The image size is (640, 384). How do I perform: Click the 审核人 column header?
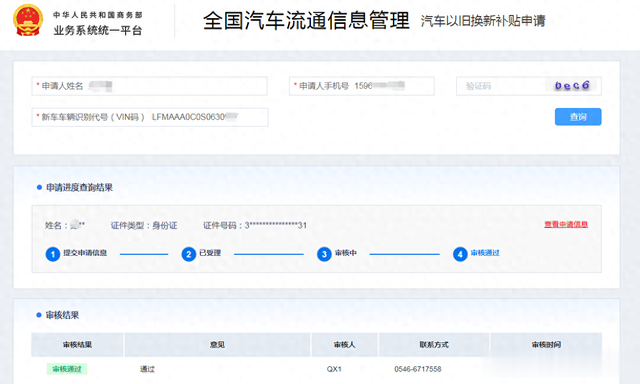pyautogui.click(x=344, y=345)
